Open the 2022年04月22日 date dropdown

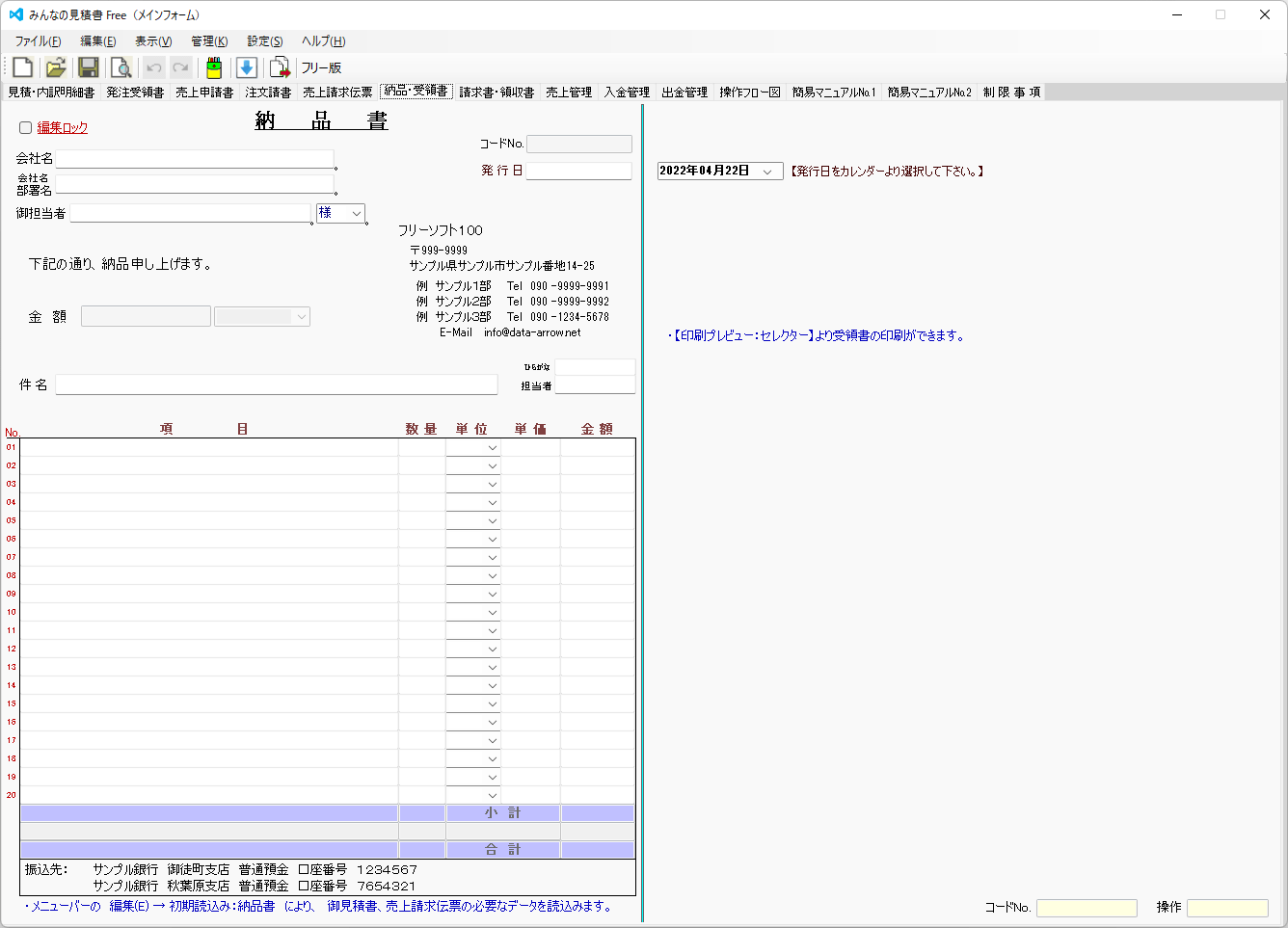(768, 170)
